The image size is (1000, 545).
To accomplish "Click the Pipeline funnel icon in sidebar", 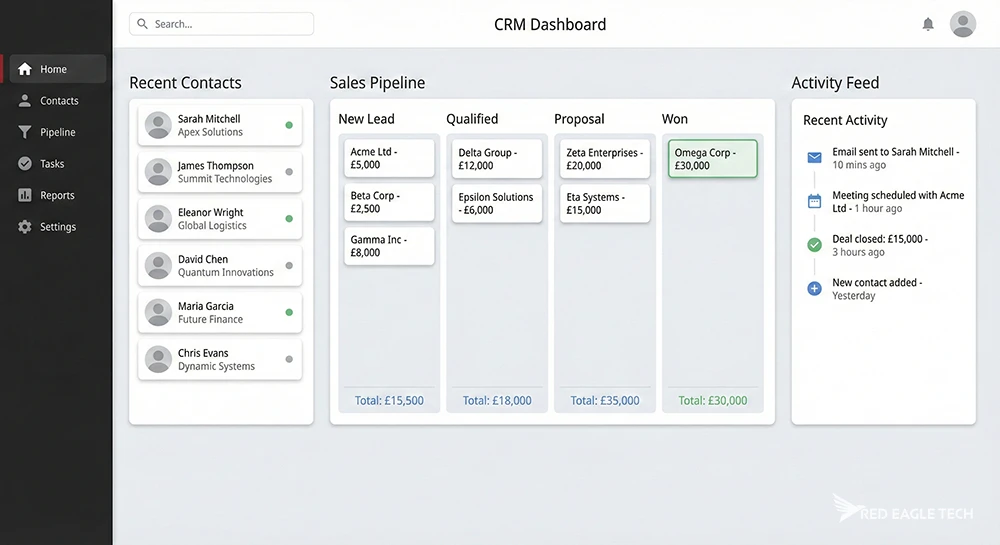I will (x=25, y=132).
